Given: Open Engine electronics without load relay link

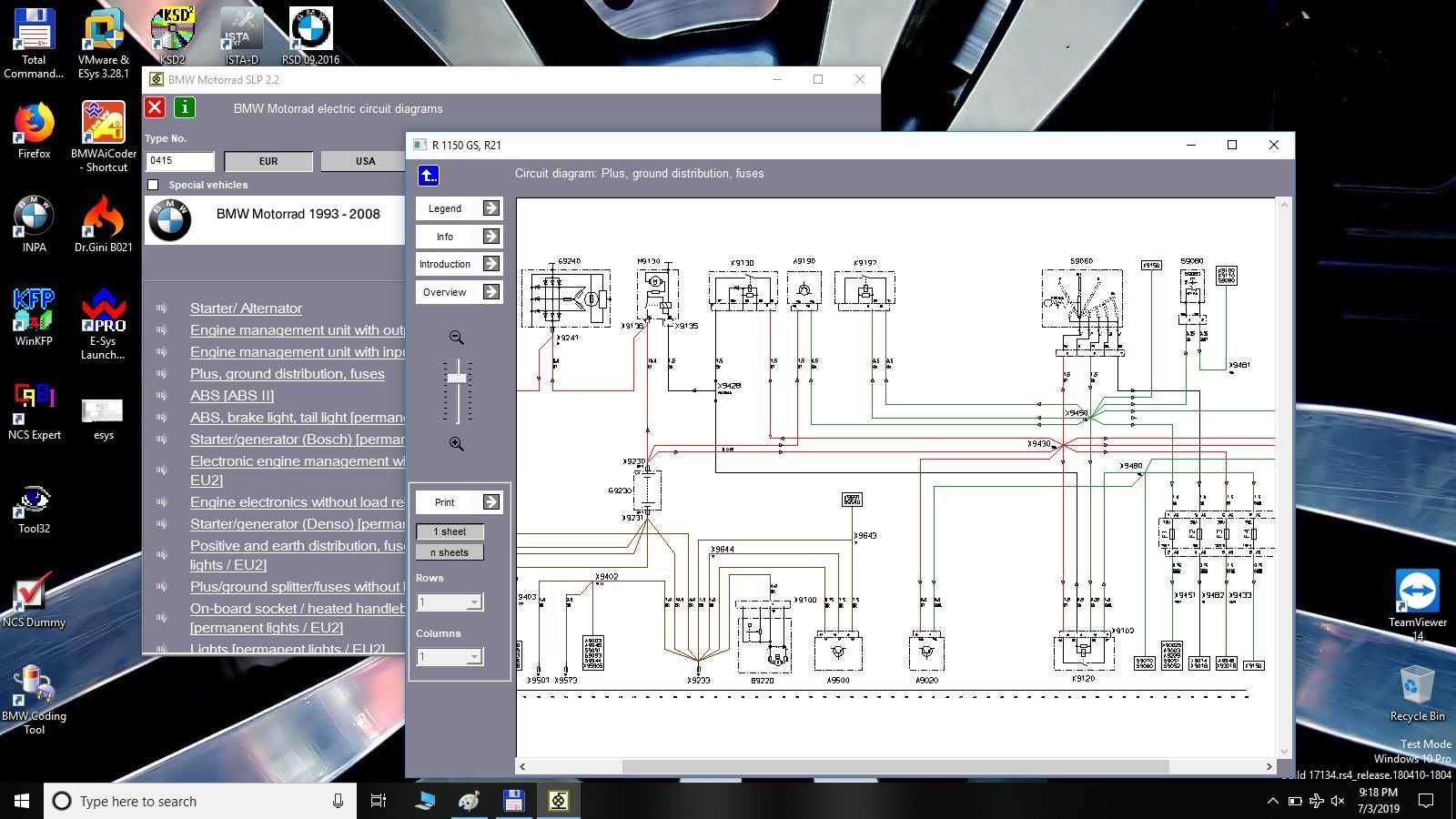Looking at the screenshot, I should point(297,502).
